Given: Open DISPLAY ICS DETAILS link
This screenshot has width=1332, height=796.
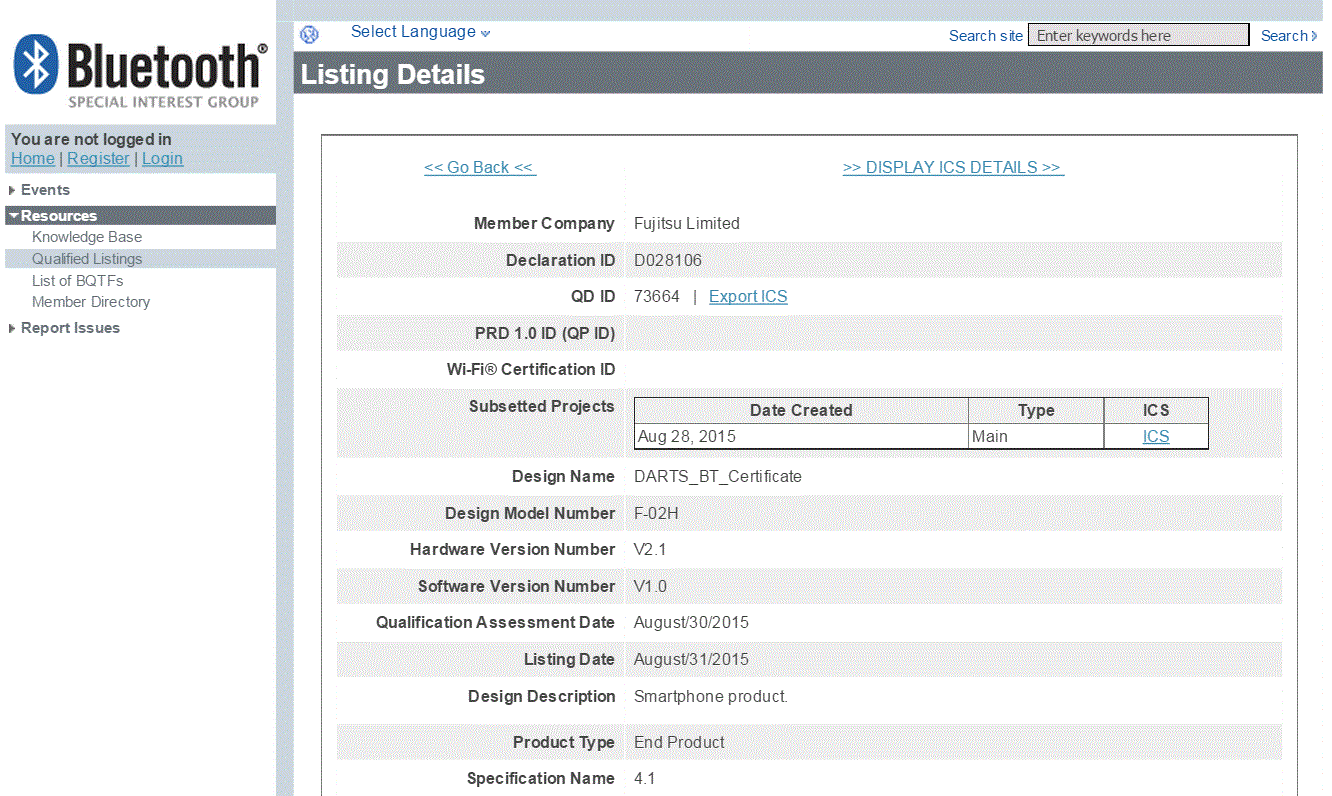Looking at the screenshot, I should pos(953,168).
